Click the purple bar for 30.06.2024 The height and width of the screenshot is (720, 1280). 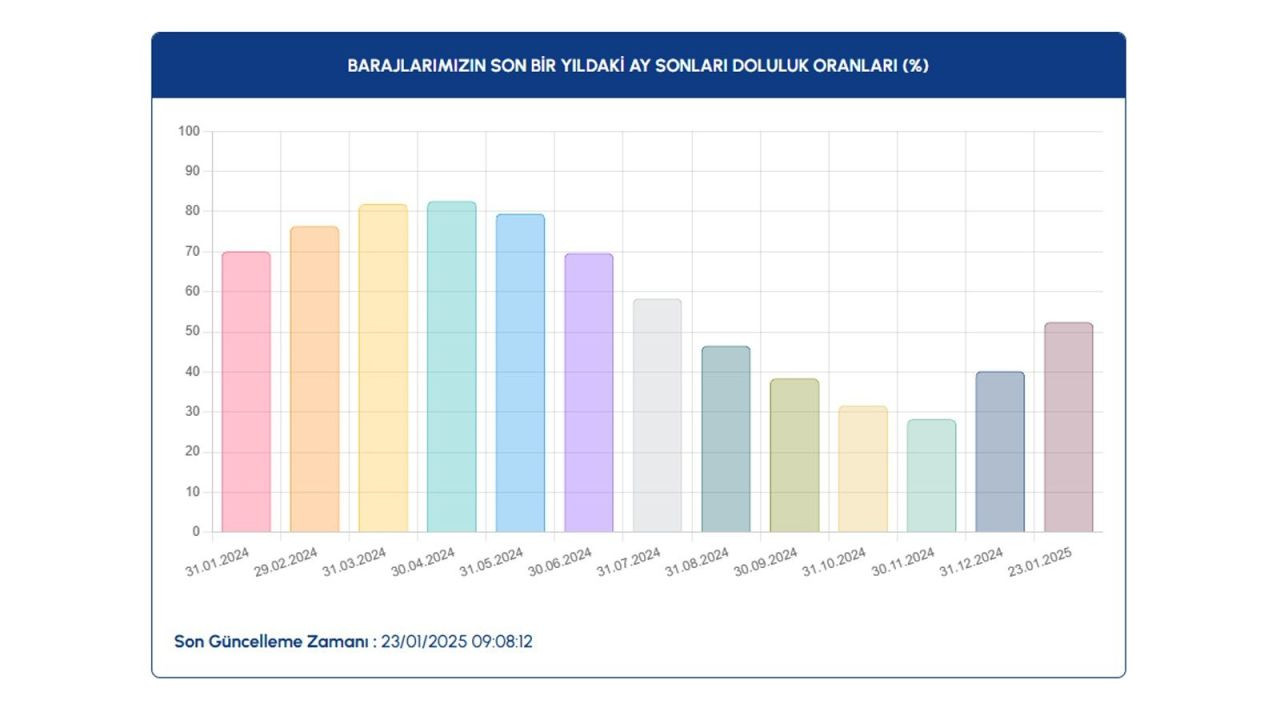click(x=589, y=393)
